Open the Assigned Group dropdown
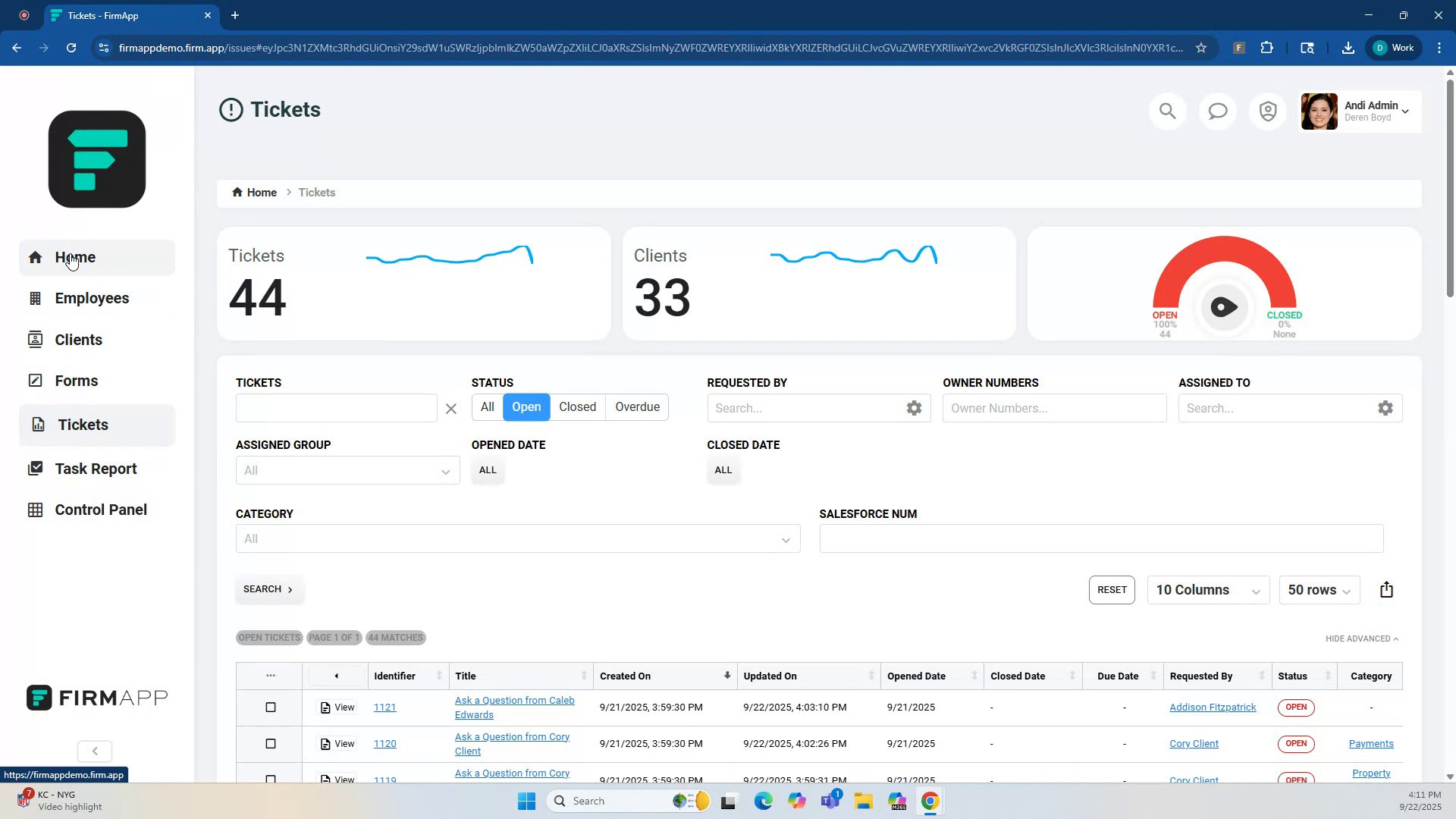Image resolution: width=1456 pixels, height=819 pixels. tap(347, 470)
